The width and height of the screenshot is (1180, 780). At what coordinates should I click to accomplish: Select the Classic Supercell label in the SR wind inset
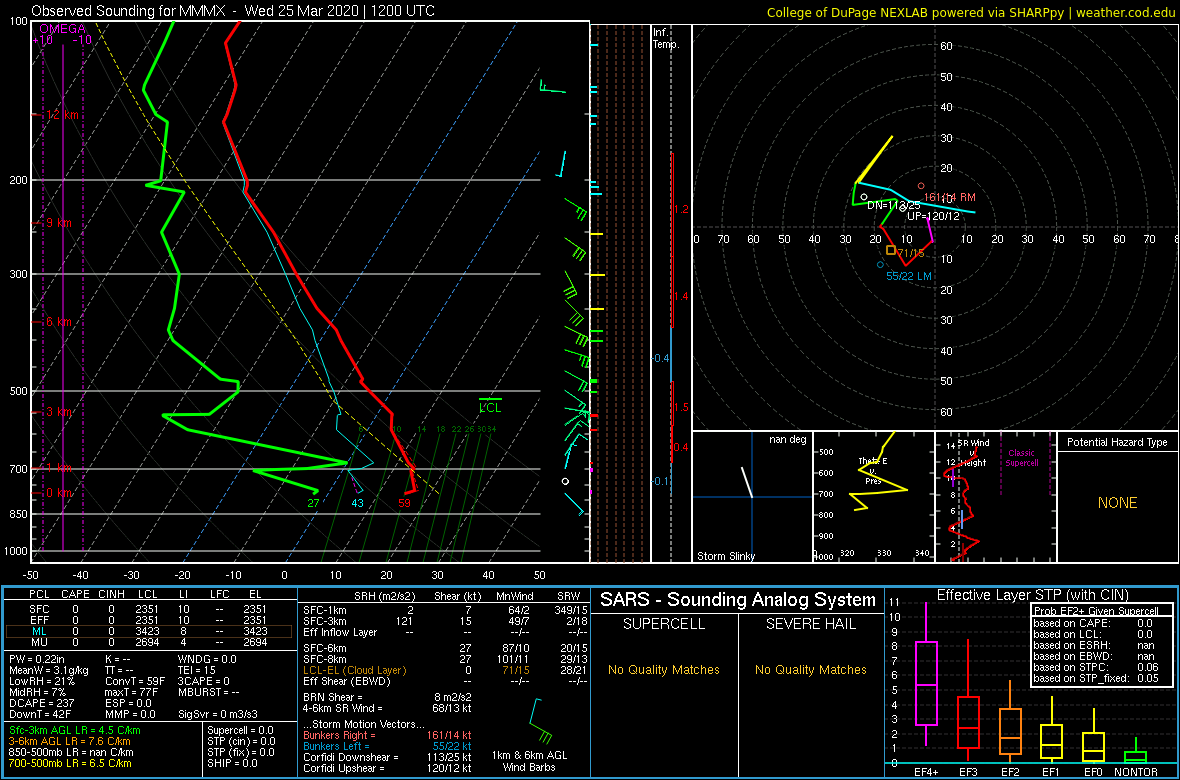(1022, 458)
